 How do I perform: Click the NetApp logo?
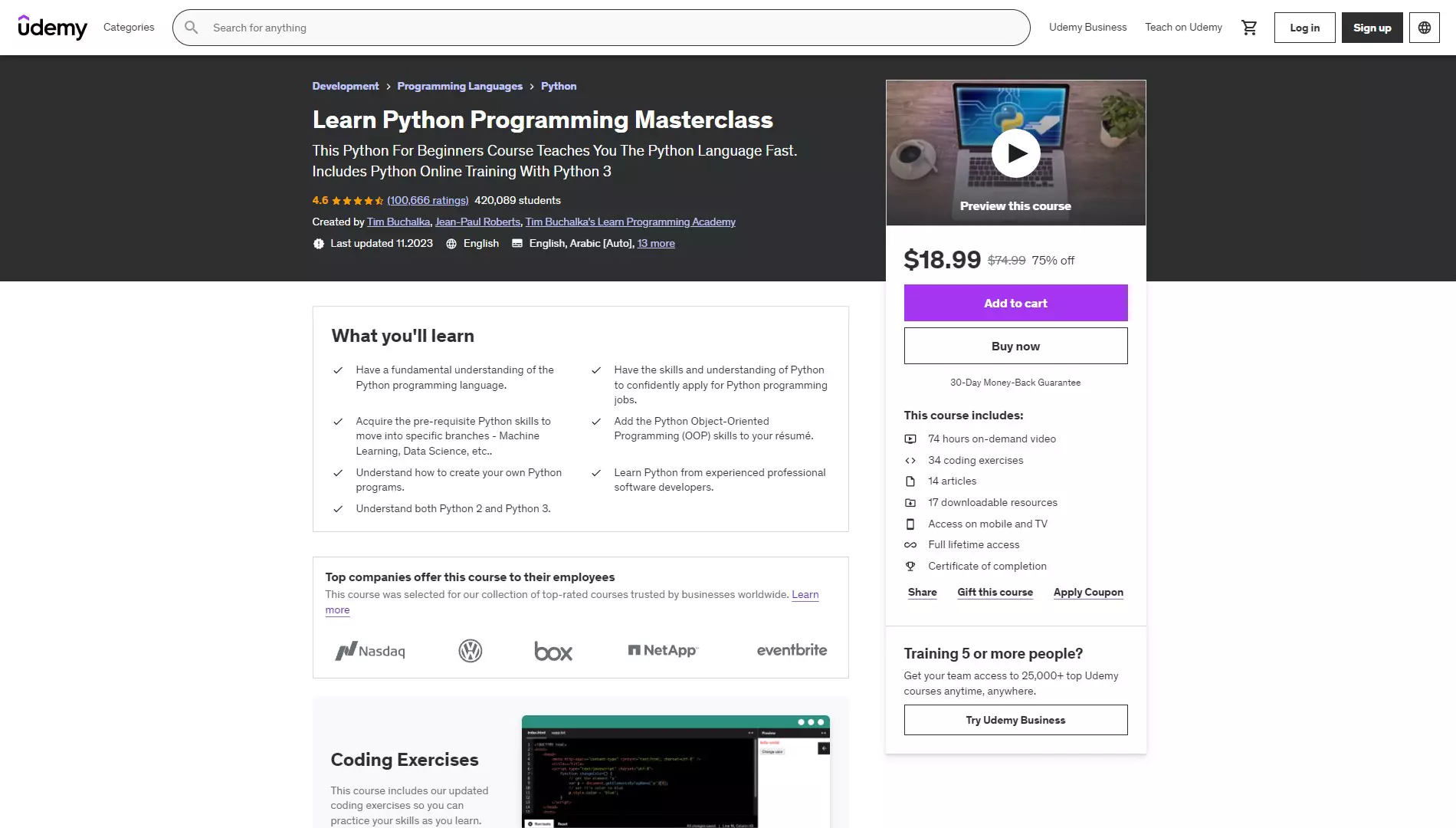pos(663,650)
